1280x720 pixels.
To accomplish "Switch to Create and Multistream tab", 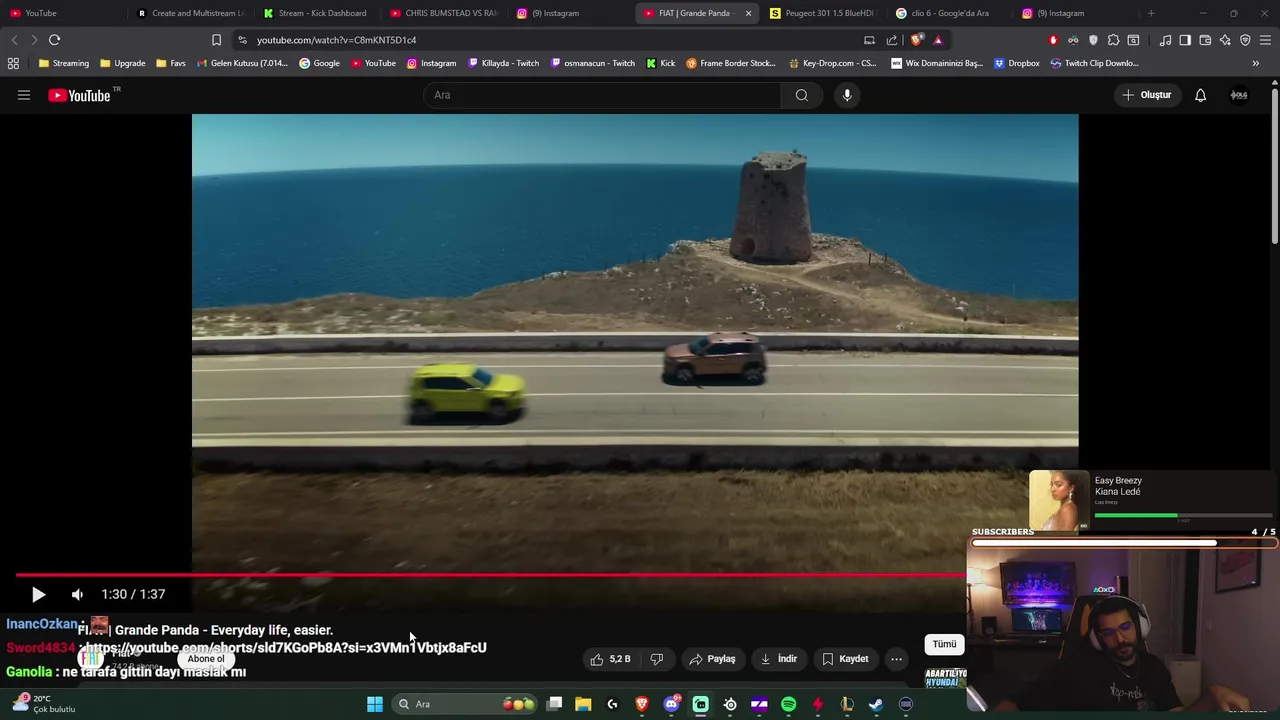I will pos(190,13).
